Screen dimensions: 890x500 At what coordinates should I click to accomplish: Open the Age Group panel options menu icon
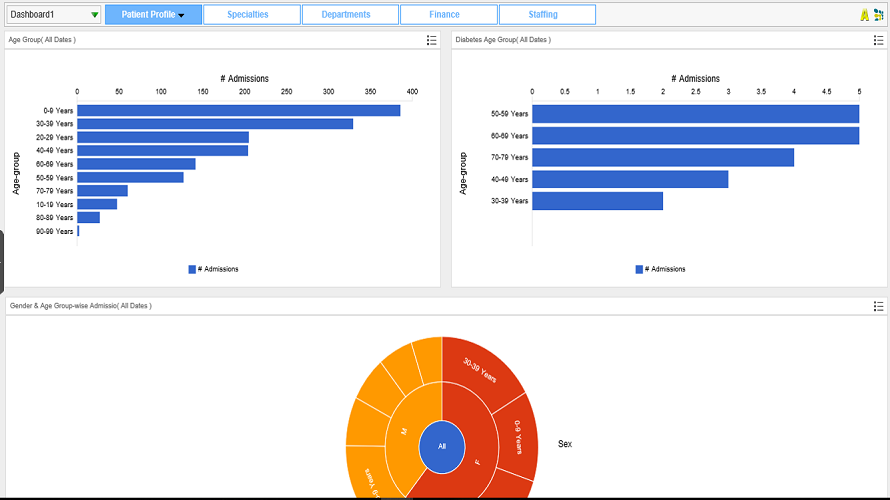click(x=431, y=40)
